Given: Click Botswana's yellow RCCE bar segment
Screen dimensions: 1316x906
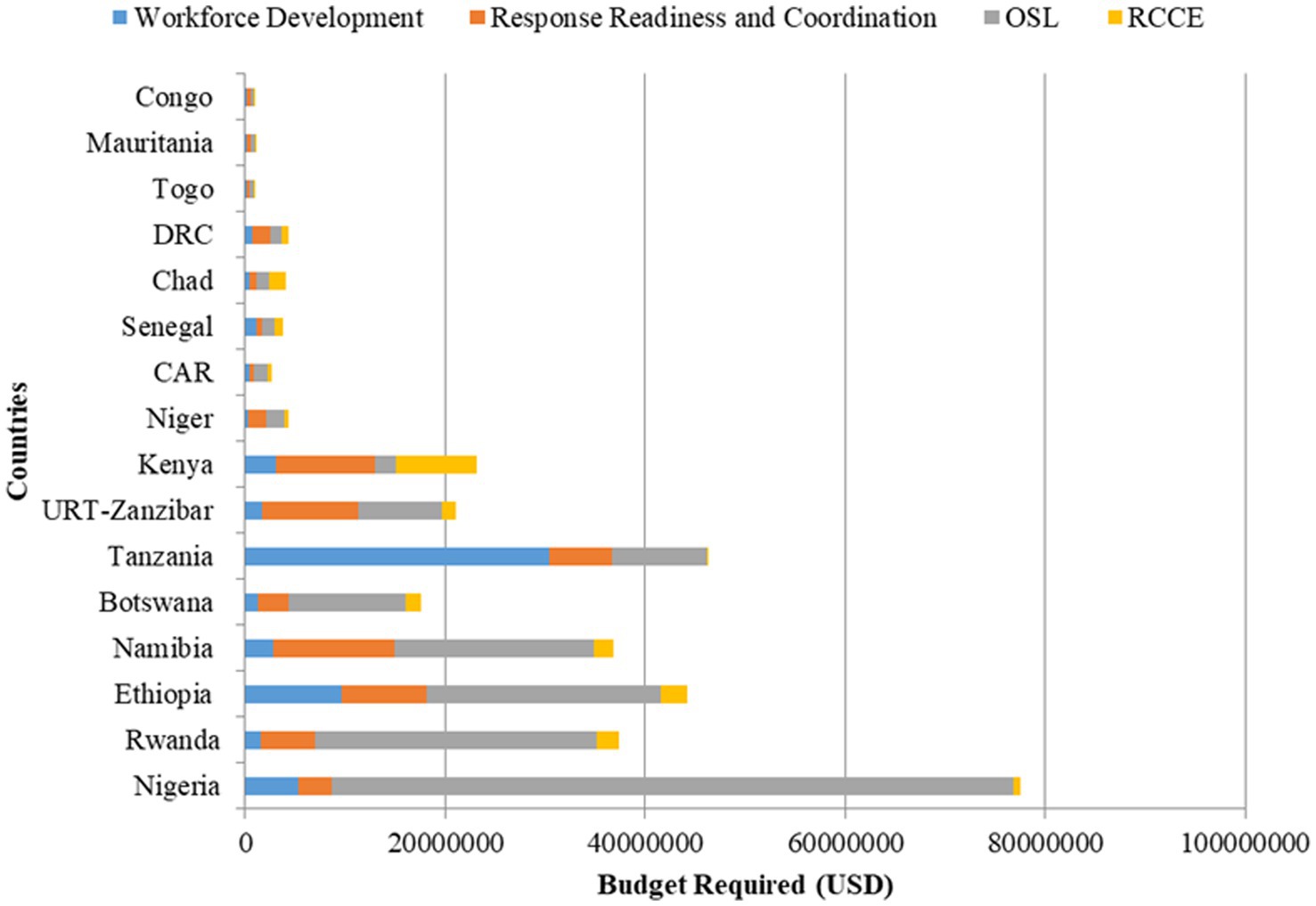Looking at the screenshot, I should (413, 602).
